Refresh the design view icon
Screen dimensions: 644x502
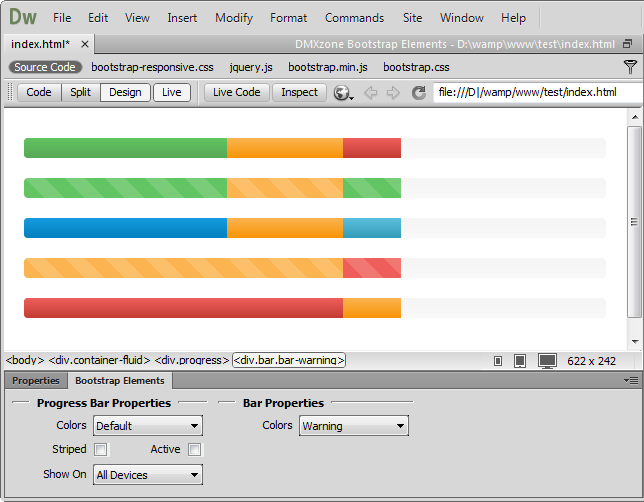tap(419, 93)
